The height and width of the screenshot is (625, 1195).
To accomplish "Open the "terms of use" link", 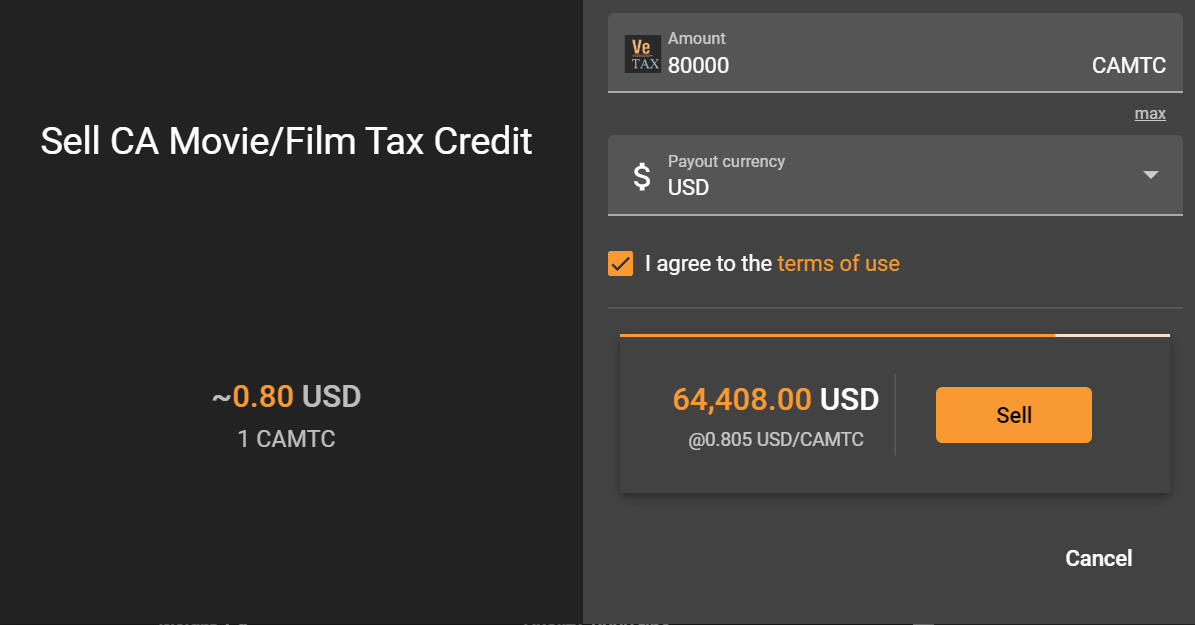I will tap(838, 264).
